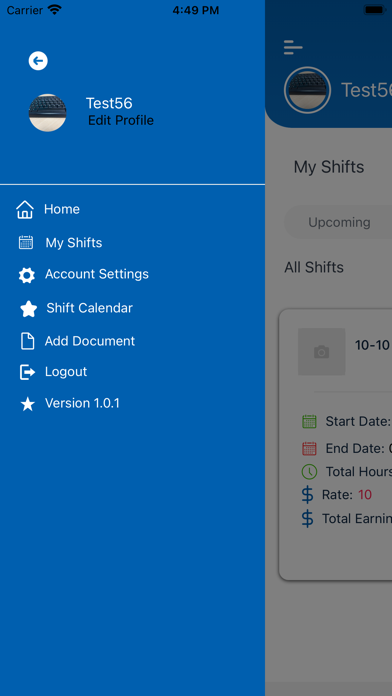This screenshot has width=392, height=696.
Task: Tap the 4:49 PM clock
Action: pyautogui.click(x=196, y=10)
